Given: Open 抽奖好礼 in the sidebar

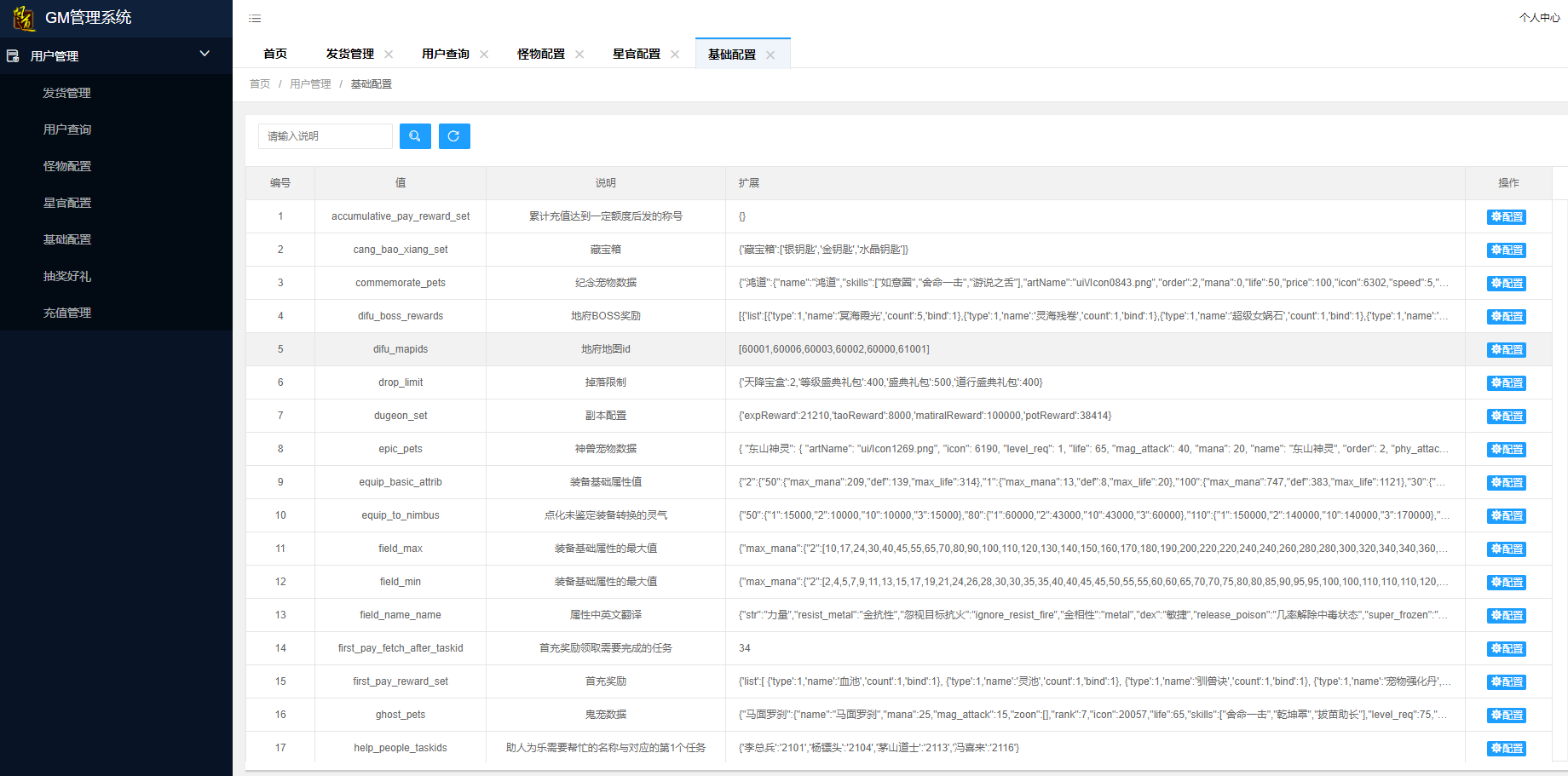Looking at the screenshot, I should 67,276.
